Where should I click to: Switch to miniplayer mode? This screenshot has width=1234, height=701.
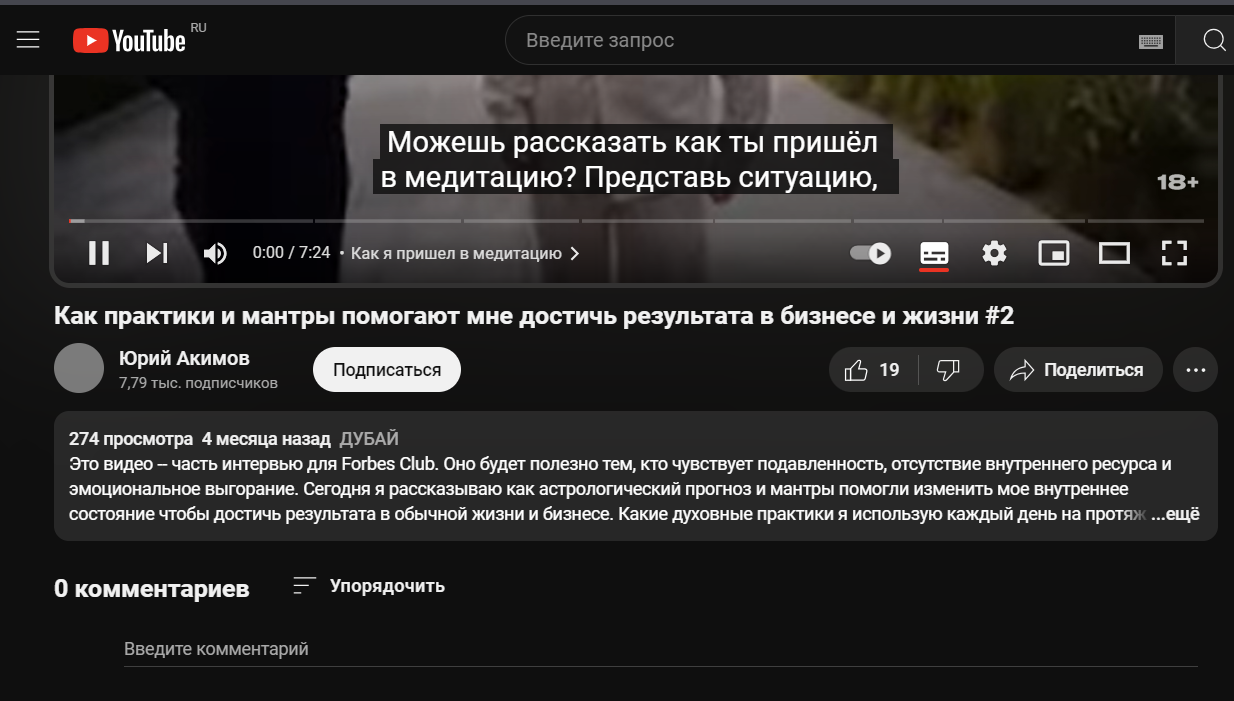(1054, 253)
